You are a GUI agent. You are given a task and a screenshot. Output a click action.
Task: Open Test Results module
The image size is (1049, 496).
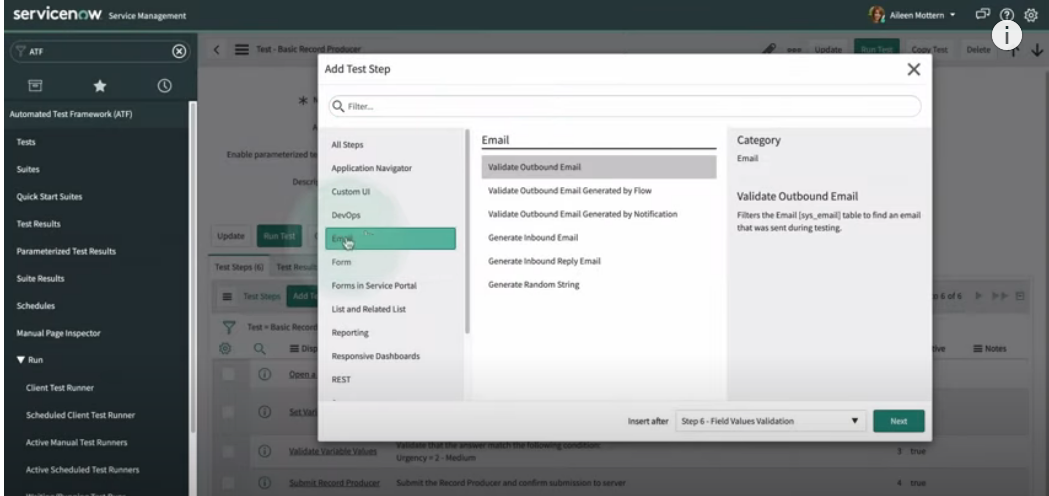[x=39, y=224]
